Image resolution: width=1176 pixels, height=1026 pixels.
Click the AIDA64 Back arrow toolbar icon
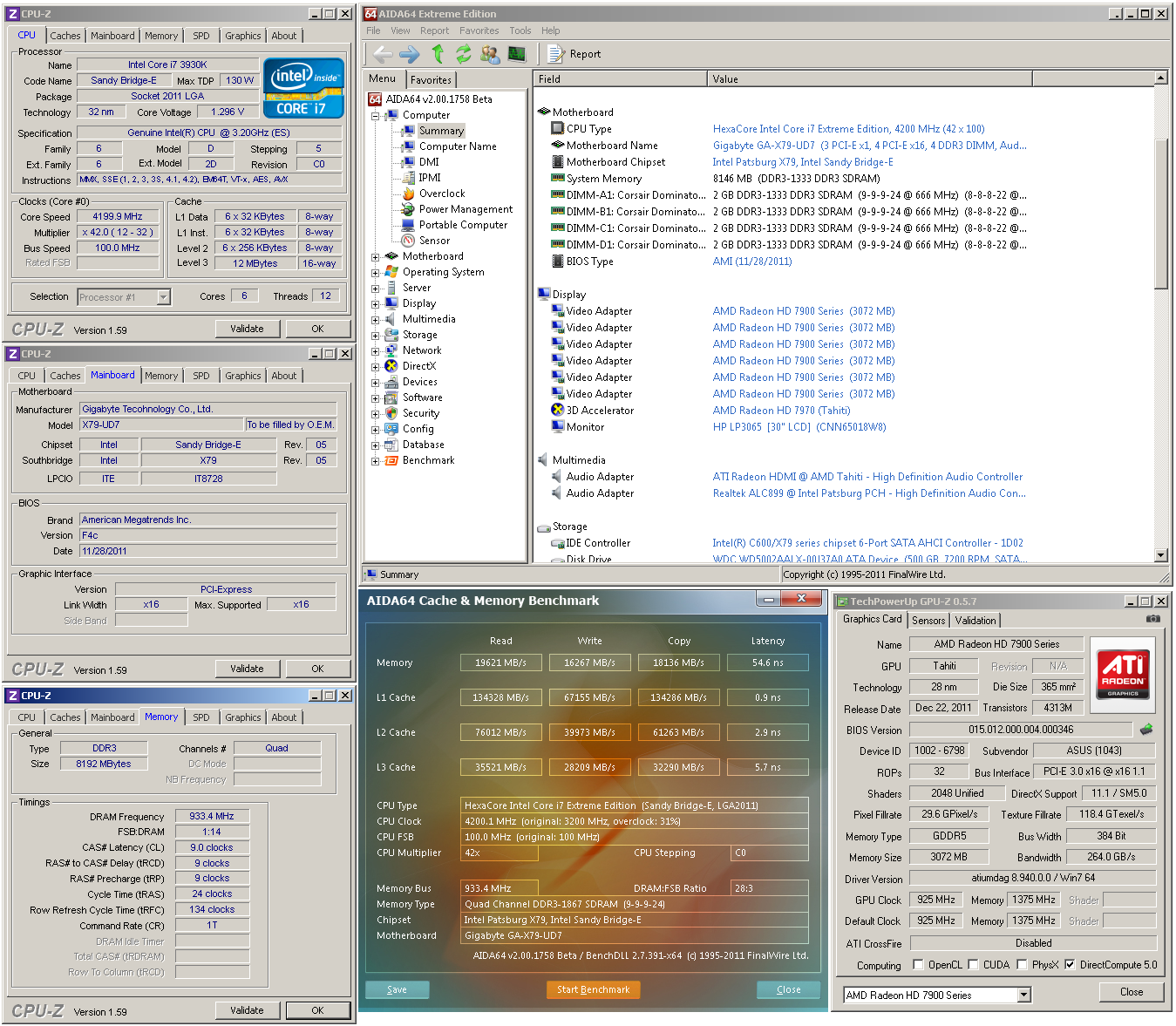[x=383, y=54]
